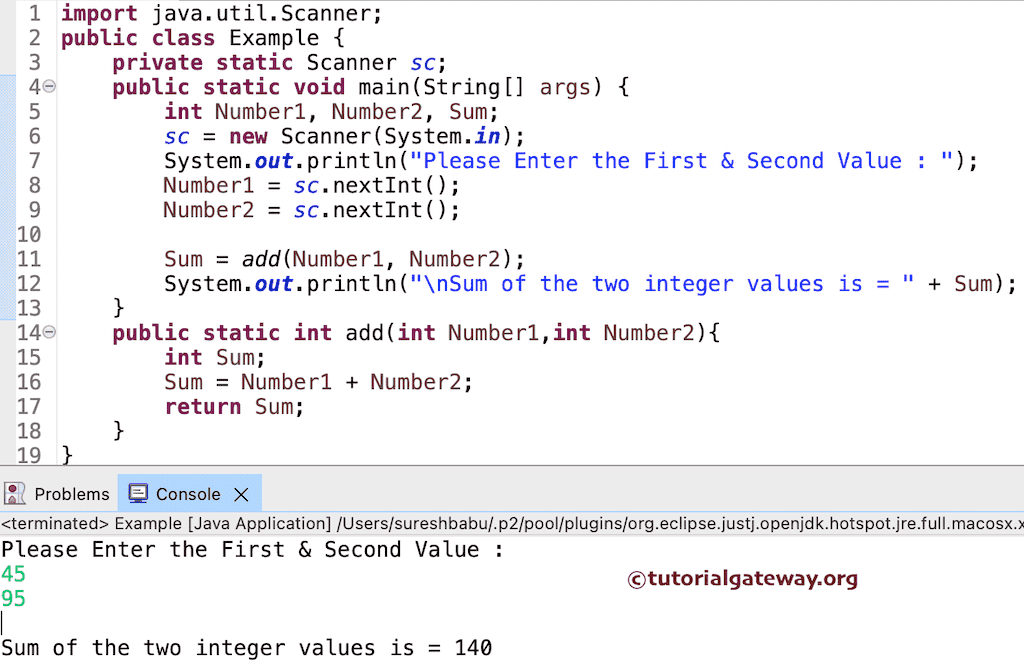Collapse the main method fold marker on line 4
This screenshot has height=666, width=1024.
click(x=47, y=87)
